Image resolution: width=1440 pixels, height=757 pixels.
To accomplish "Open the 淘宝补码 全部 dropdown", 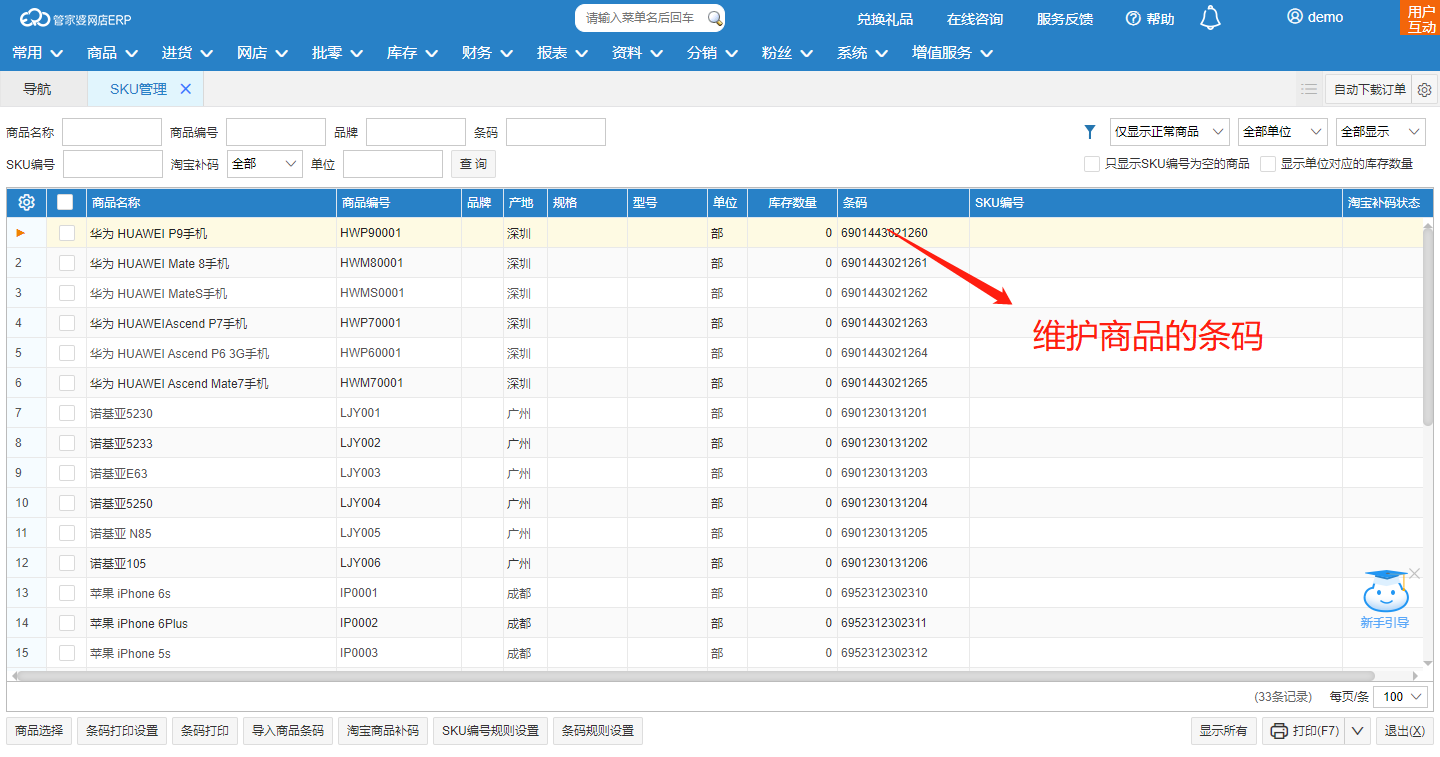I will tap(265, 164).
